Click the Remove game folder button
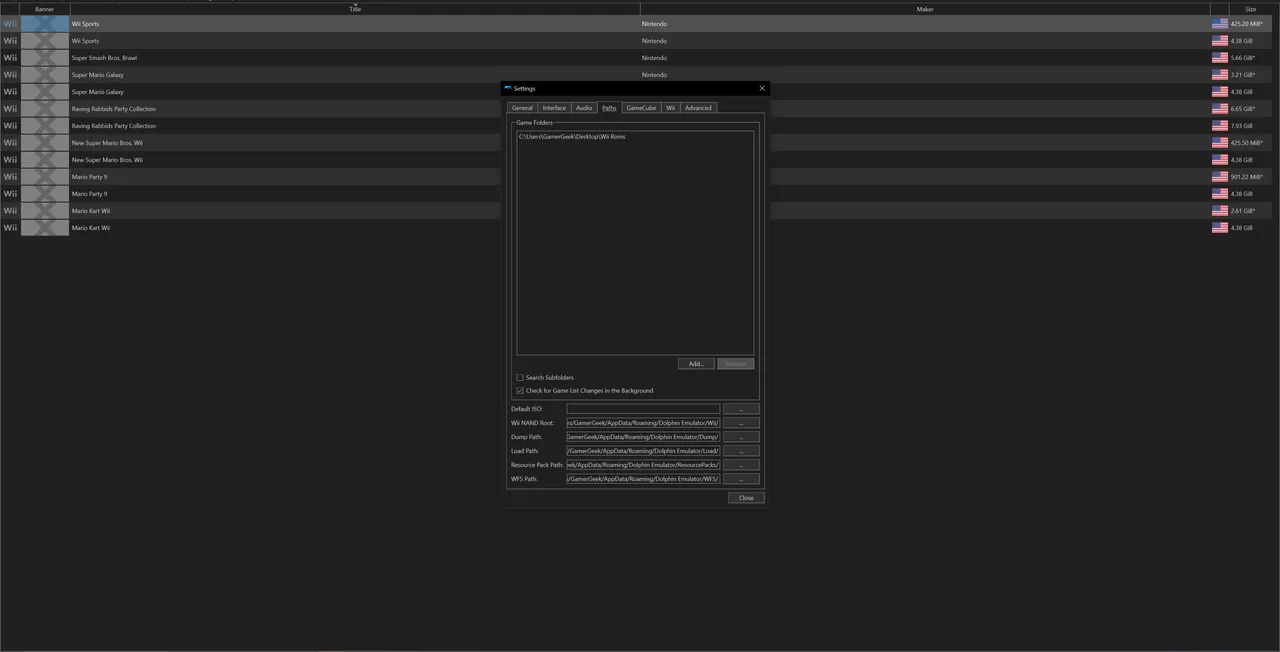The image size is (1280, 652). (736, 364)
